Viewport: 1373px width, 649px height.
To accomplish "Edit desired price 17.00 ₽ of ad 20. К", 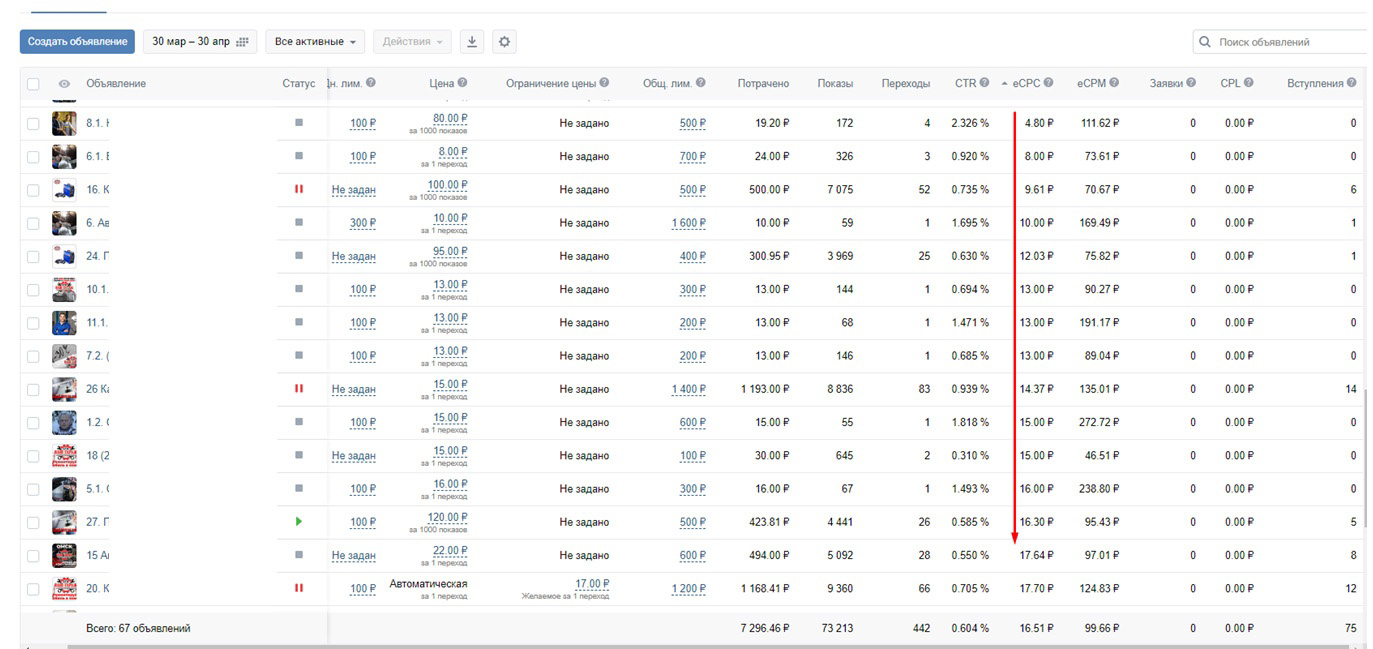I will pos(592,584).
